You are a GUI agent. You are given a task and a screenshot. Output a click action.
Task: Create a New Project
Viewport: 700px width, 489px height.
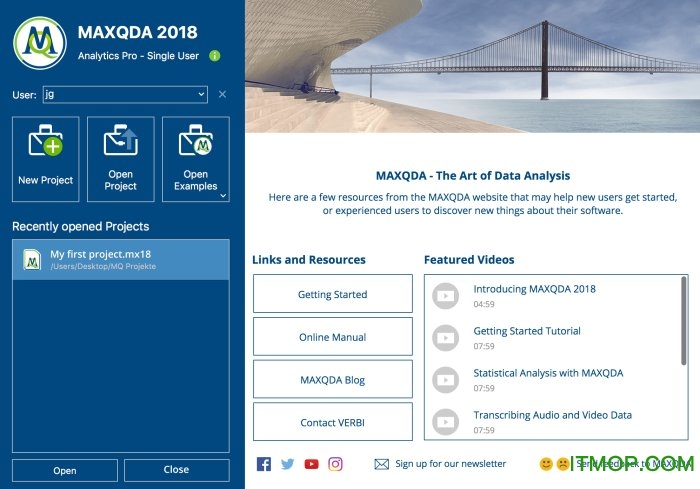coord(46,159)
